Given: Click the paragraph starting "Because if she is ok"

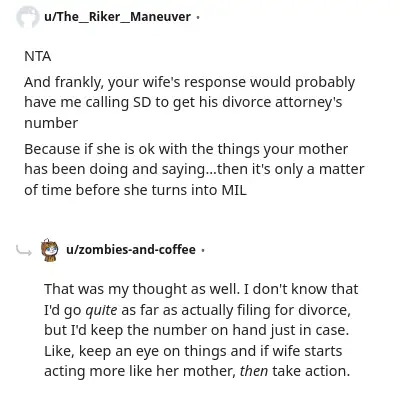Looking at the screenshot, I should [x=194, y=169].
